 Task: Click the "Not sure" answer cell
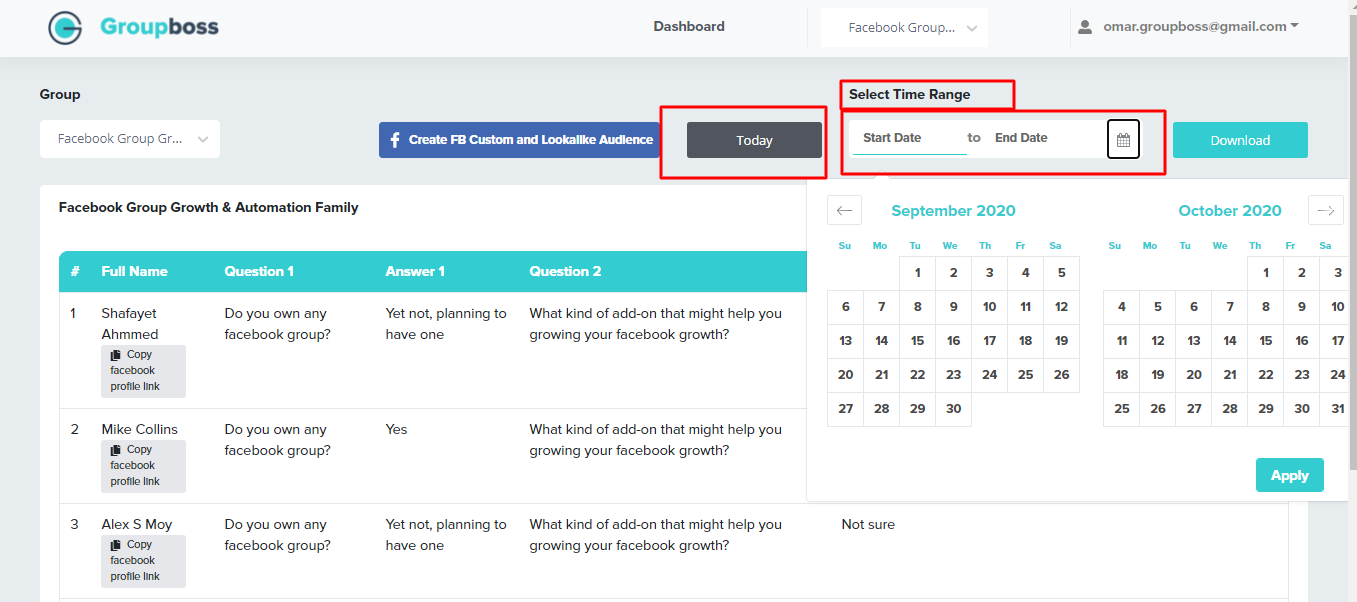coord(868,524)
